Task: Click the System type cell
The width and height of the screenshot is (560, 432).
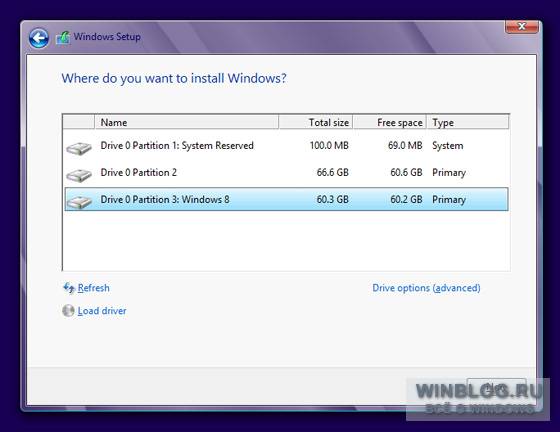Action: coord(448,146)
